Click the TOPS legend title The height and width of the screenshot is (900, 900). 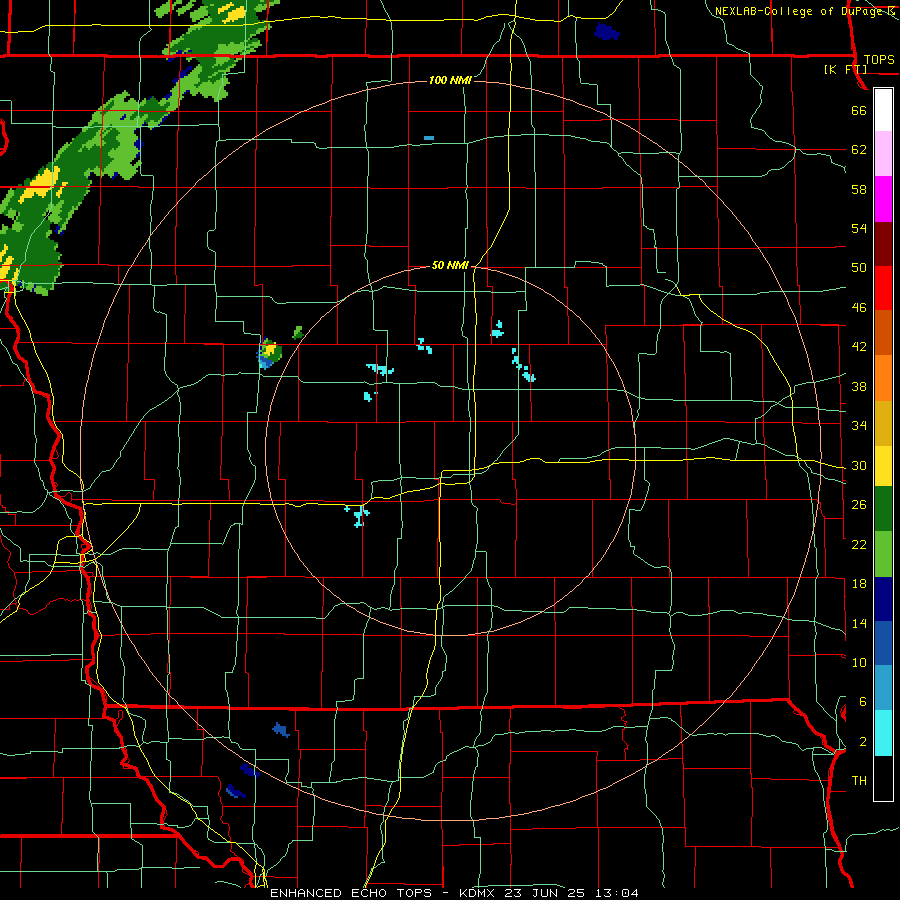[879, 60]
